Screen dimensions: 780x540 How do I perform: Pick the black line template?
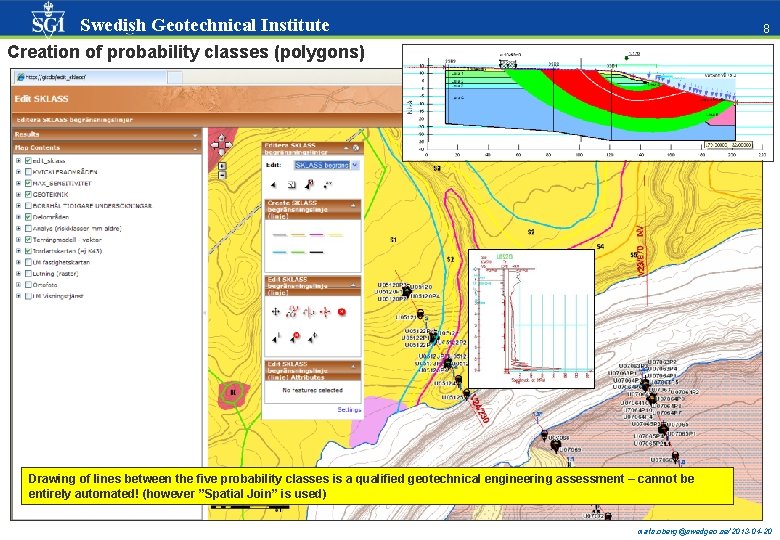click(x=316, y=252)
